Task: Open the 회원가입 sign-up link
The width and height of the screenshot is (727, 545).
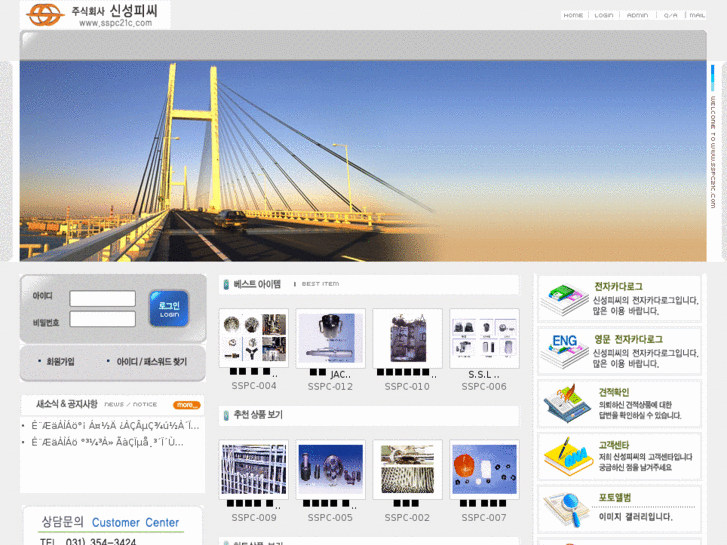Action: 60,361
